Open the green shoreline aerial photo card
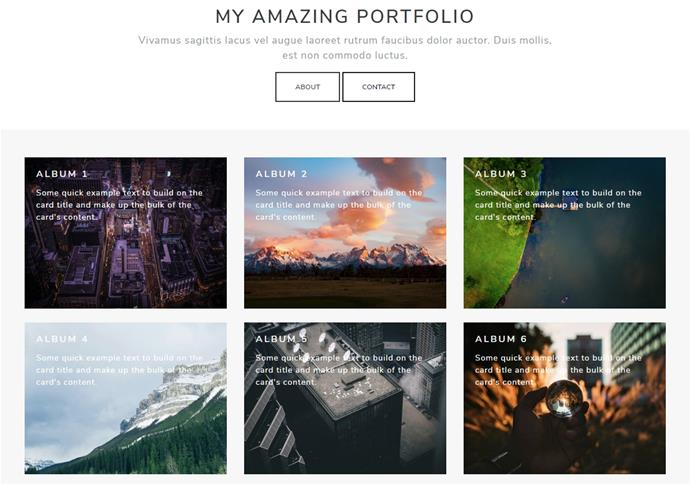Viewport: 690px width, 484px height. click(x=565, y=233)
